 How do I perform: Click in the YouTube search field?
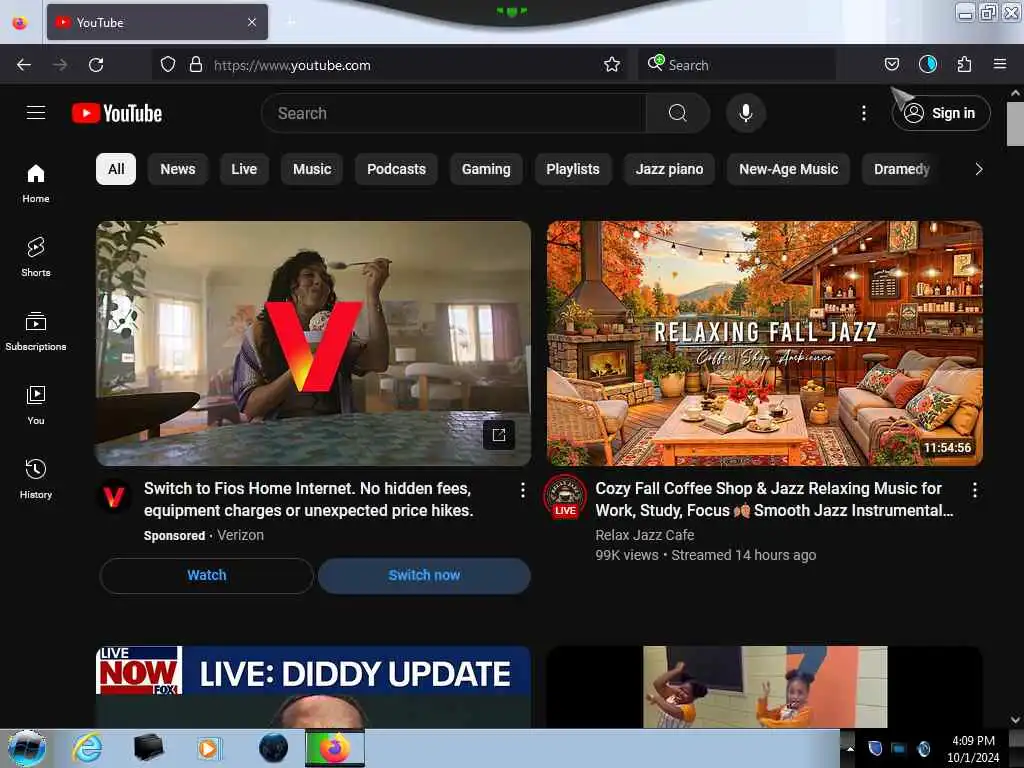[x=453, y=113]
